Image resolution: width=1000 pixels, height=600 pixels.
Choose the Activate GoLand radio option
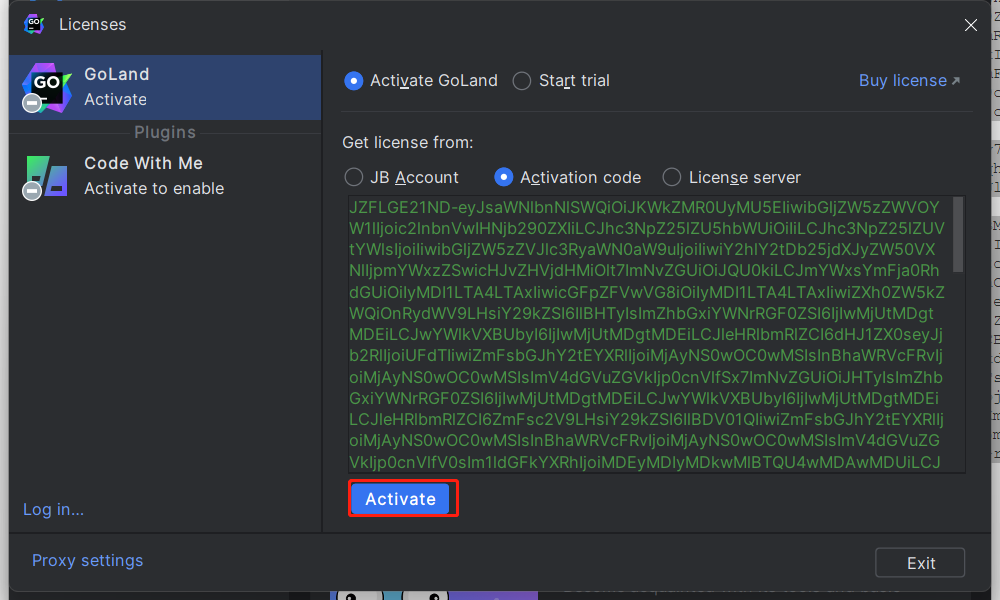click(421, 81)
